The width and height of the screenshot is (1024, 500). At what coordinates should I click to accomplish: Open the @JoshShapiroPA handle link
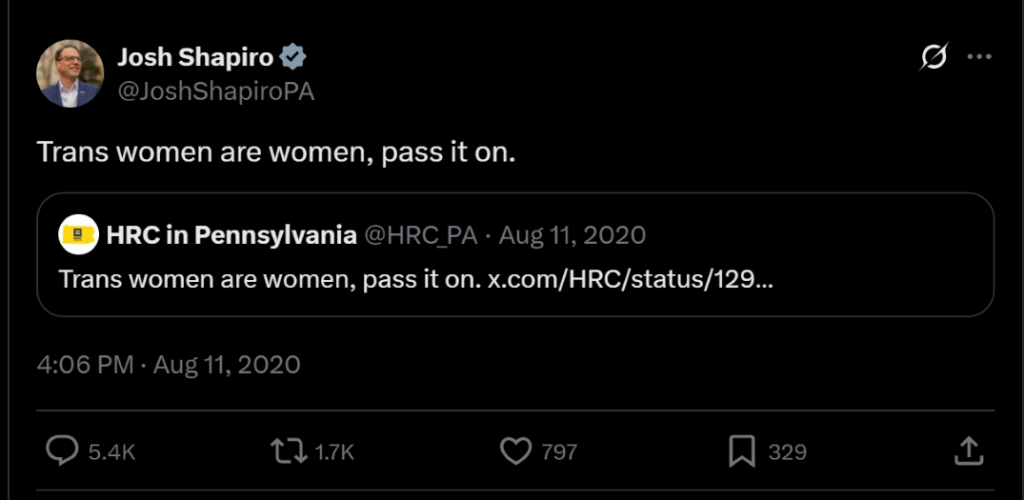(x=216, y=91)
